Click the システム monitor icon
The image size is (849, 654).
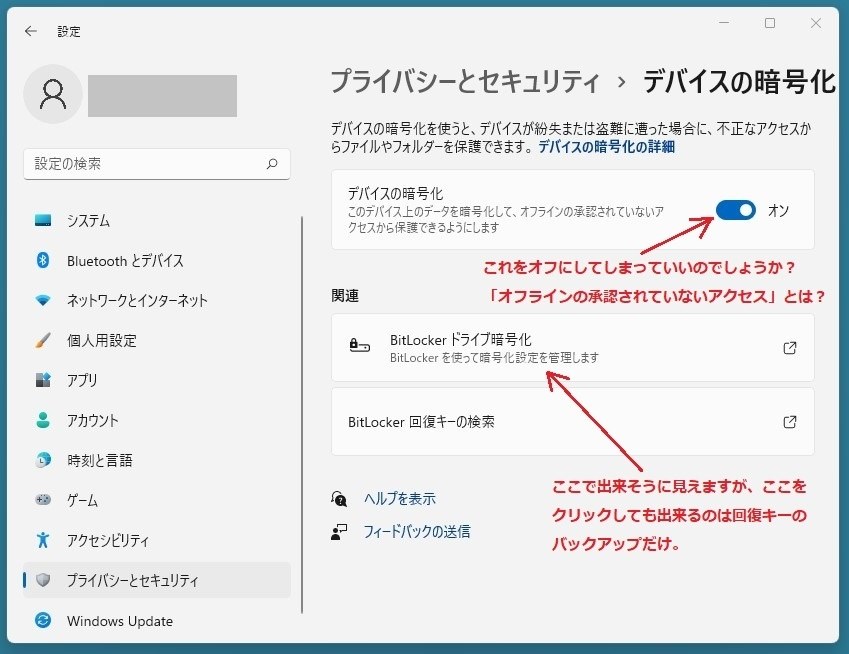43,220
